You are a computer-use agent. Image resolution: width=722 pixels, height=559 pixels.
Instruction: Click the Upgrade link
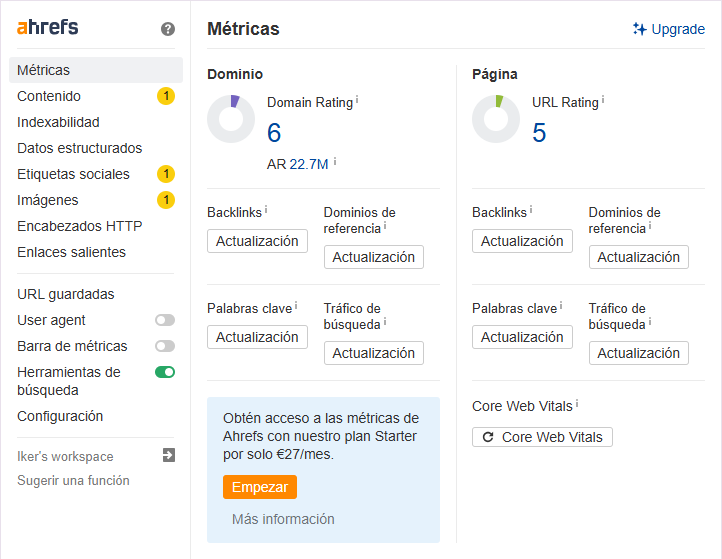tap(678, 29)
